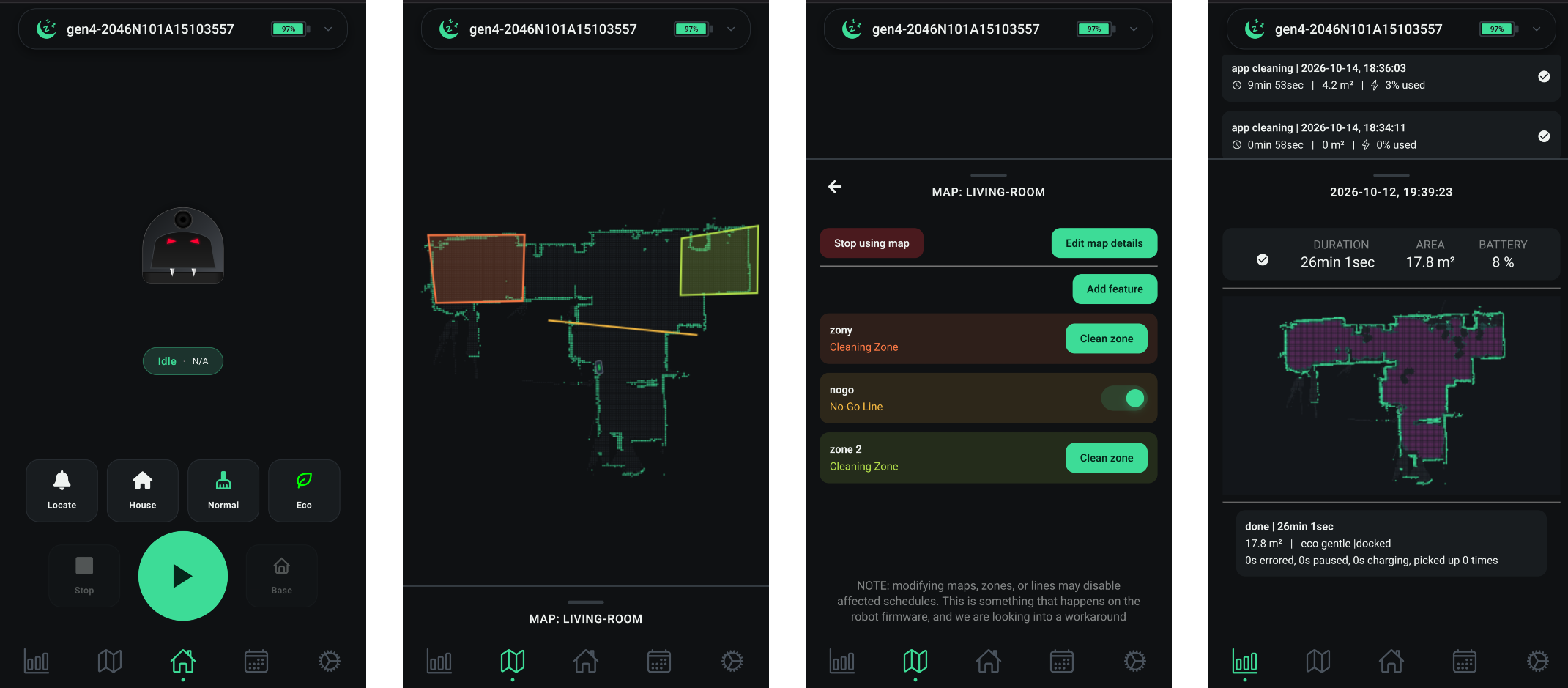The width and height of the screenshot is (1568, 688).
Task: Click home icon on history screen
Action: coord(1391,662)
